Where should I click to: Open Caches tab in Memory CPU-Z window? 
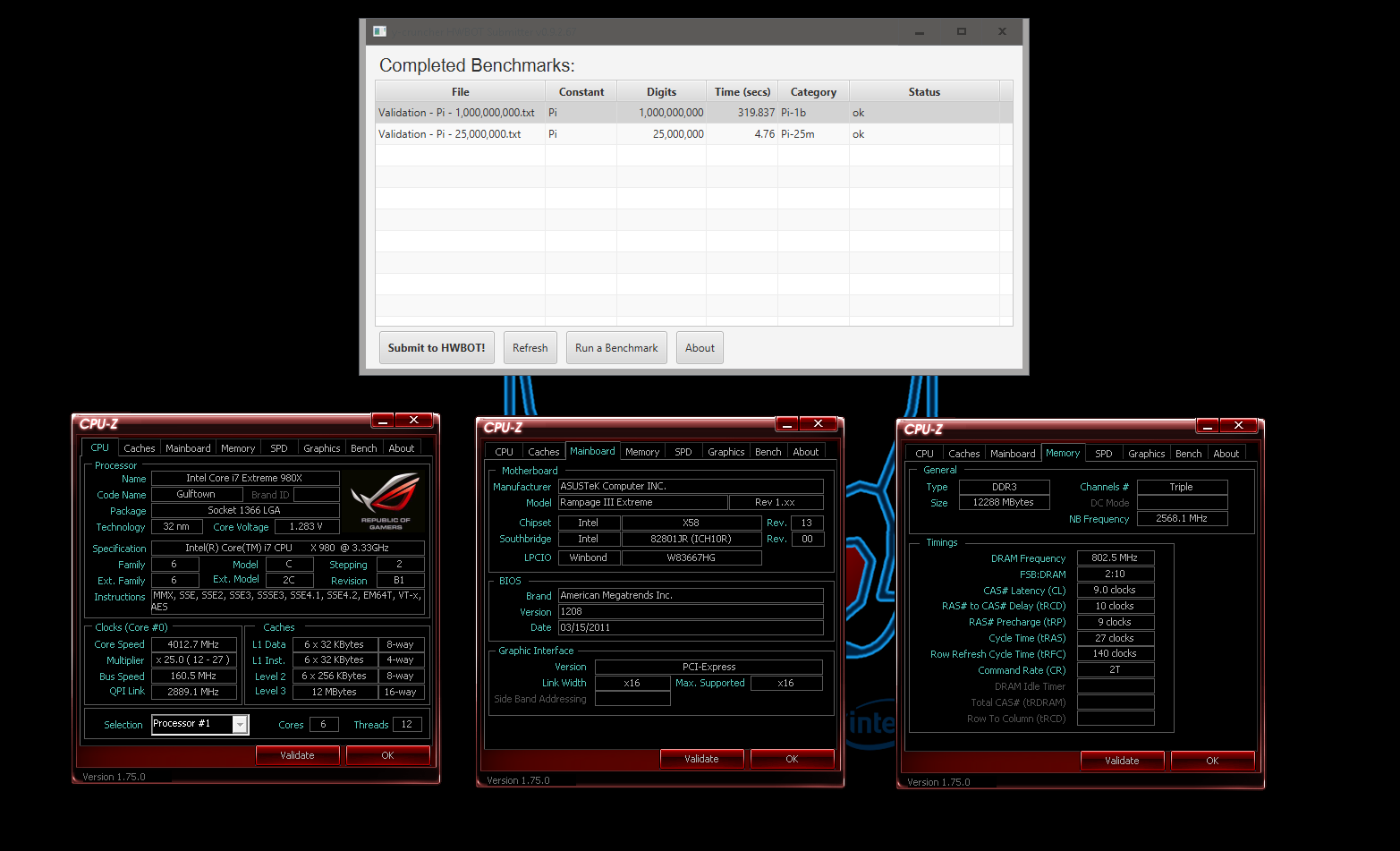coord(964,454)
